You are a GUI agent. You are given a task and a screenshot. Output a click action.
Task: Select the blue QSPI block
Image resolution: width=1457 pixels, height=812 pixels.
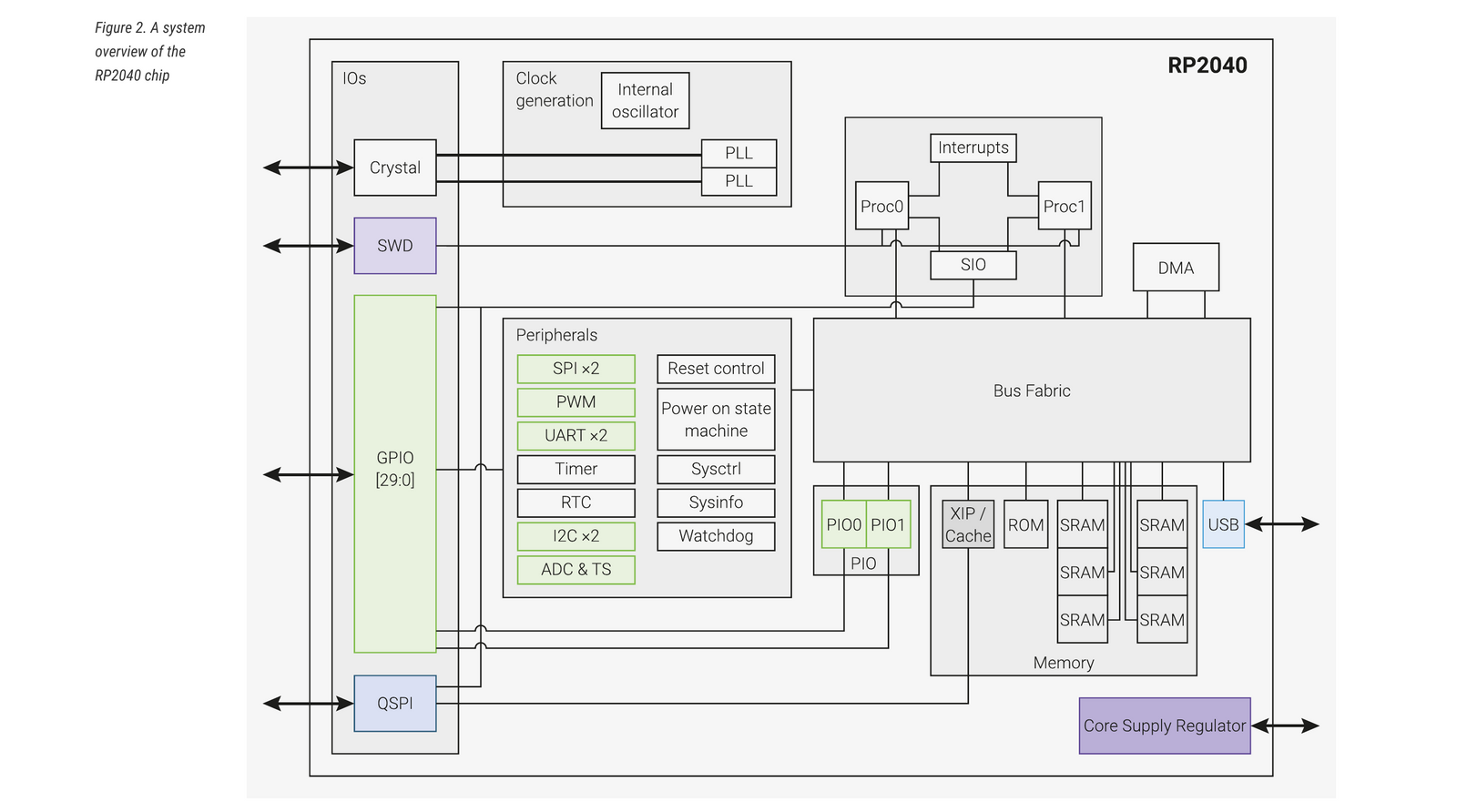click(x=394, y=704)
